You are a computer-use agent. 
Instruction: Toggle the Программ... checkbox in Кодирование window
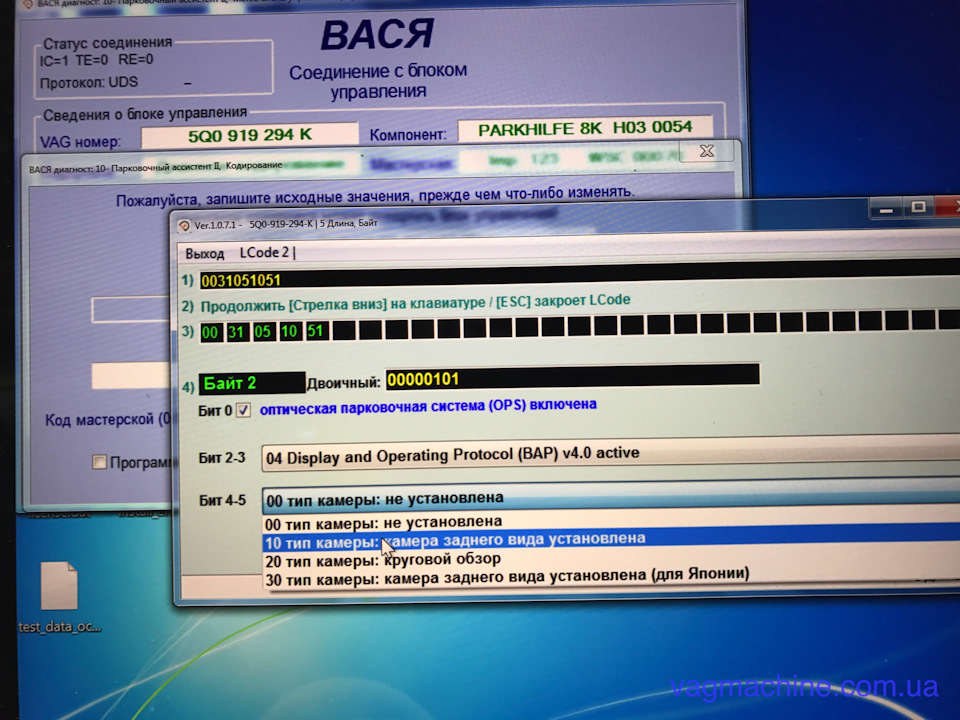[x=99, y=462]
